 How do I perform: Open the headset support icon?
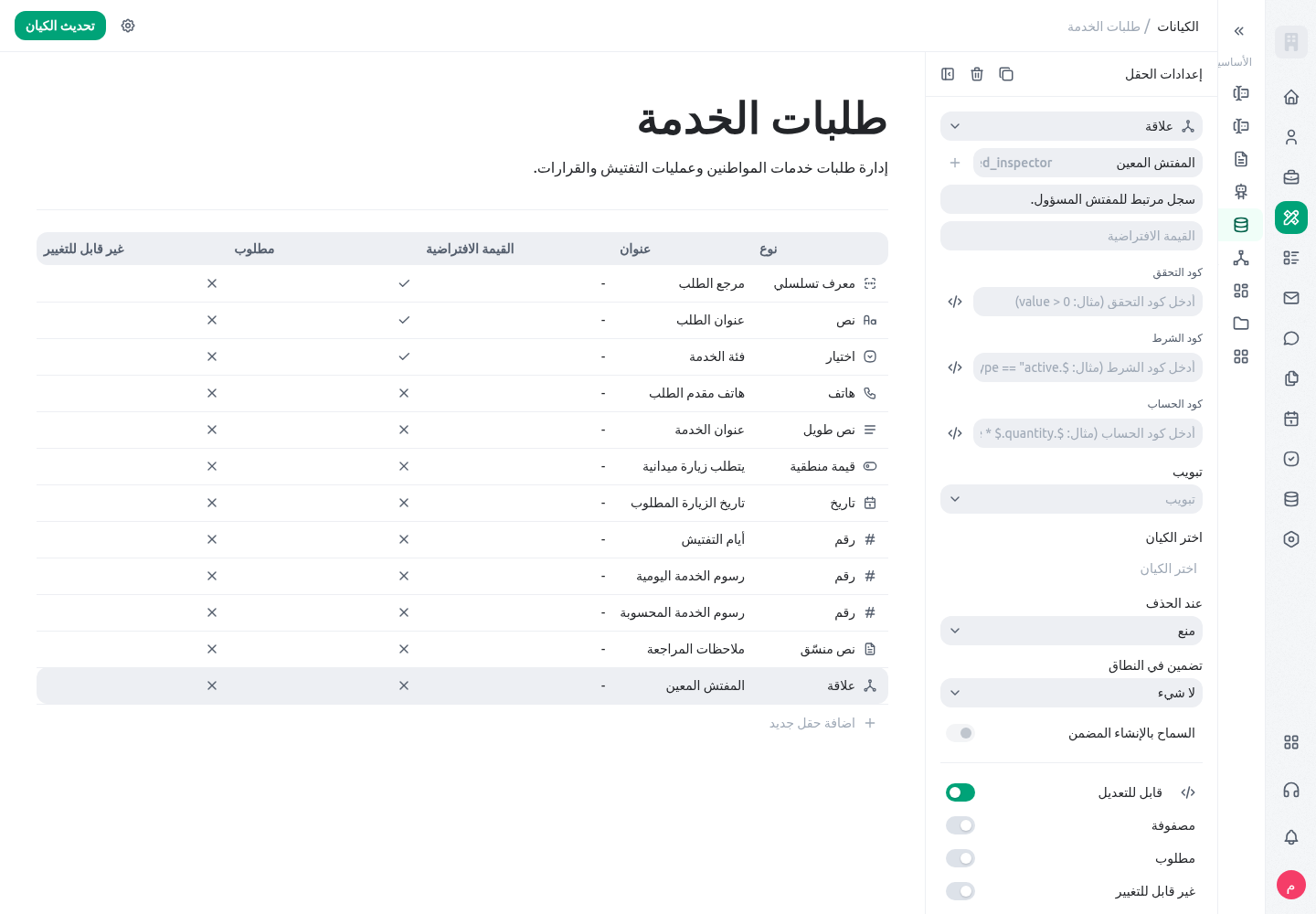click(x=1291, y=790)
